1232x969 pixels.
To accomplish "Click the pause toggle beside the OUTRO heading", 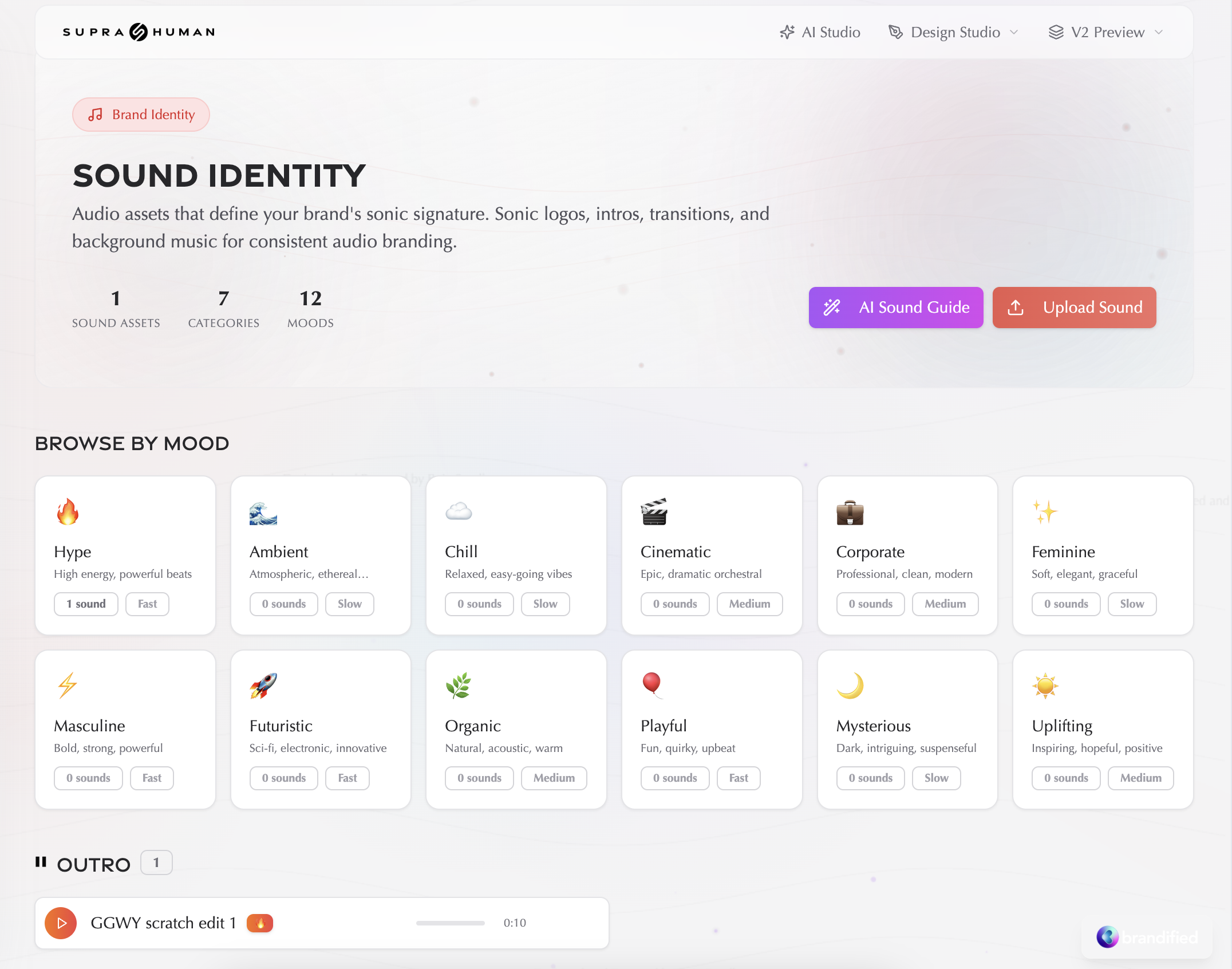I will 42,863.
